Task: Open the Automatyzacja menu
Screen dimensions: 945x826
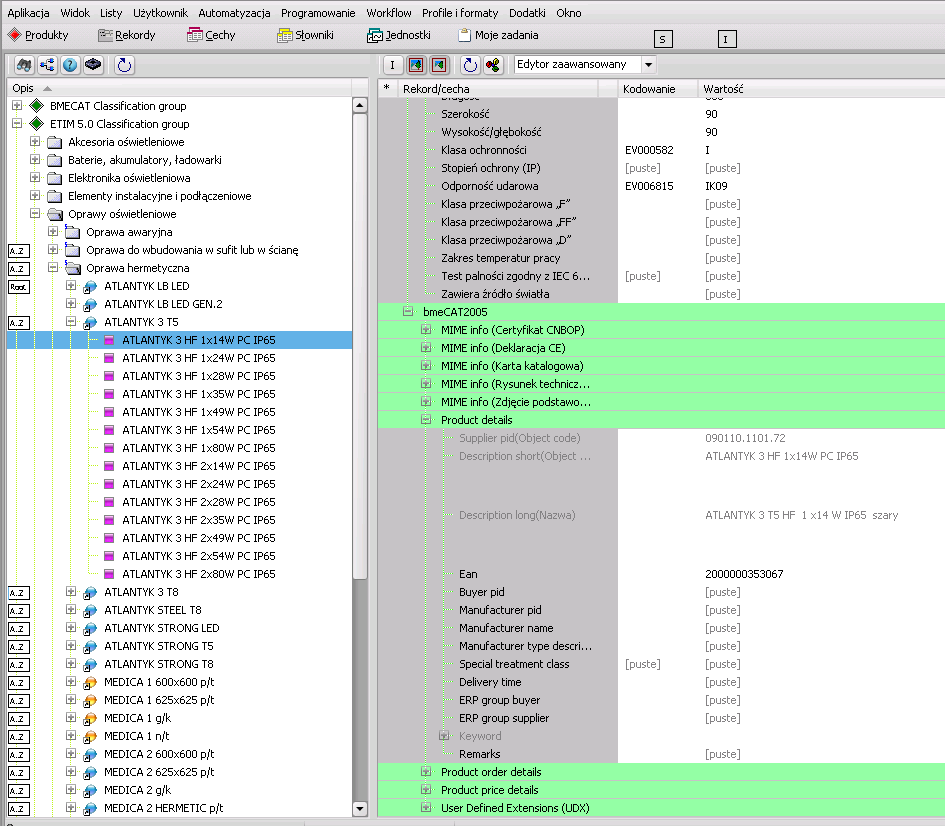Action: (x=234, y=13)
